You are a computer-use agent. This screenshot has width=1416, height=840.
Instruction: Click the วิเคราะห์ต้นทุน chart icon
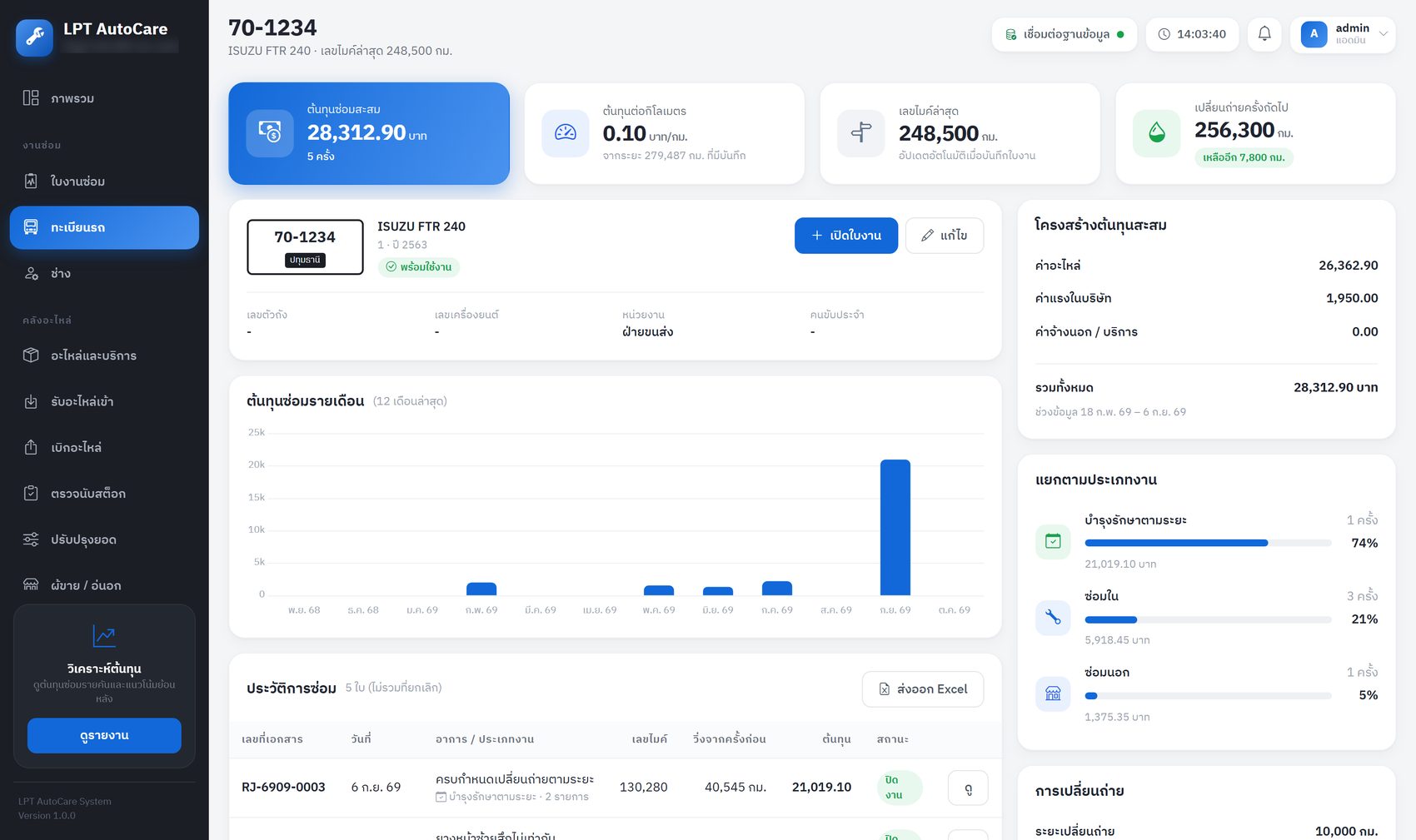click(104, 636)
